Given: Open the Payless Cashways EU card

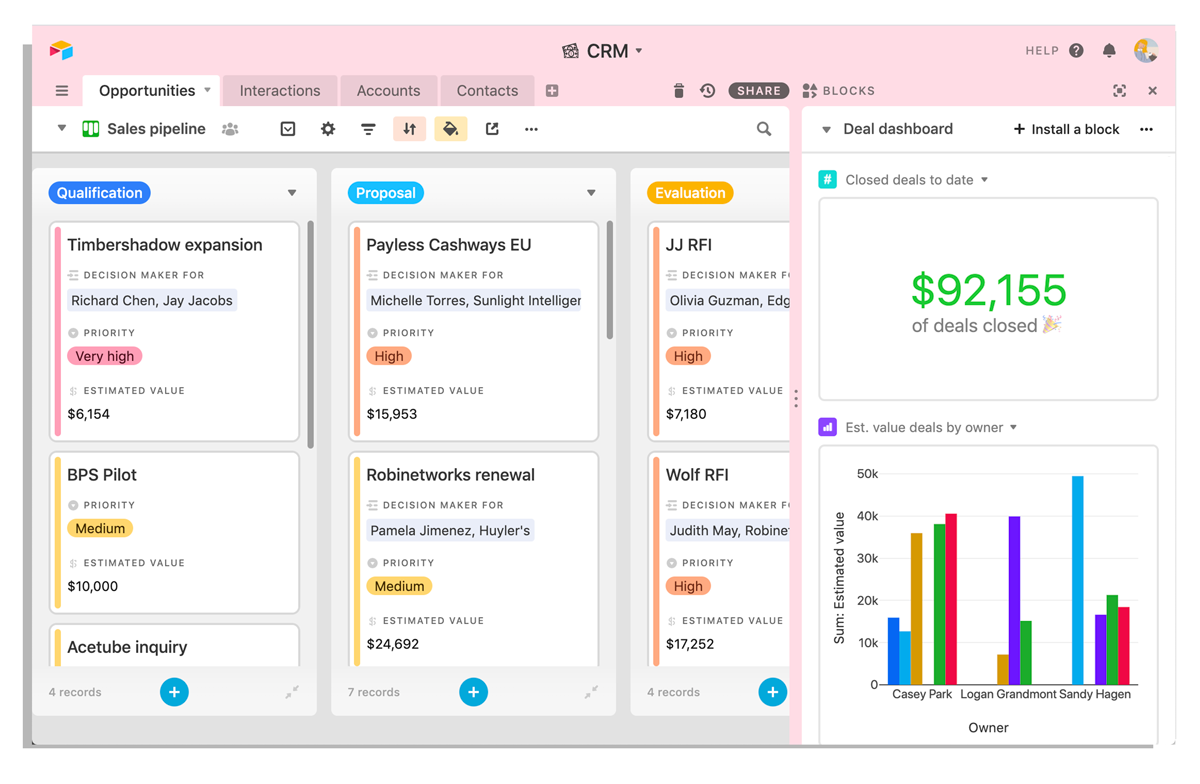Looking at the screenshot, I should [x=474, y=332].
